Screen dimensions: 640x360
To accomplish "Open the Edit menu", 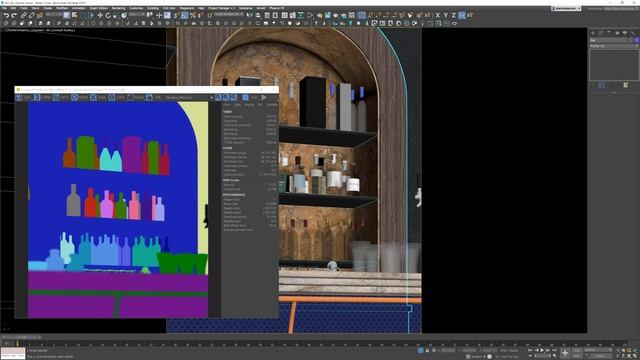I will 13,8.
